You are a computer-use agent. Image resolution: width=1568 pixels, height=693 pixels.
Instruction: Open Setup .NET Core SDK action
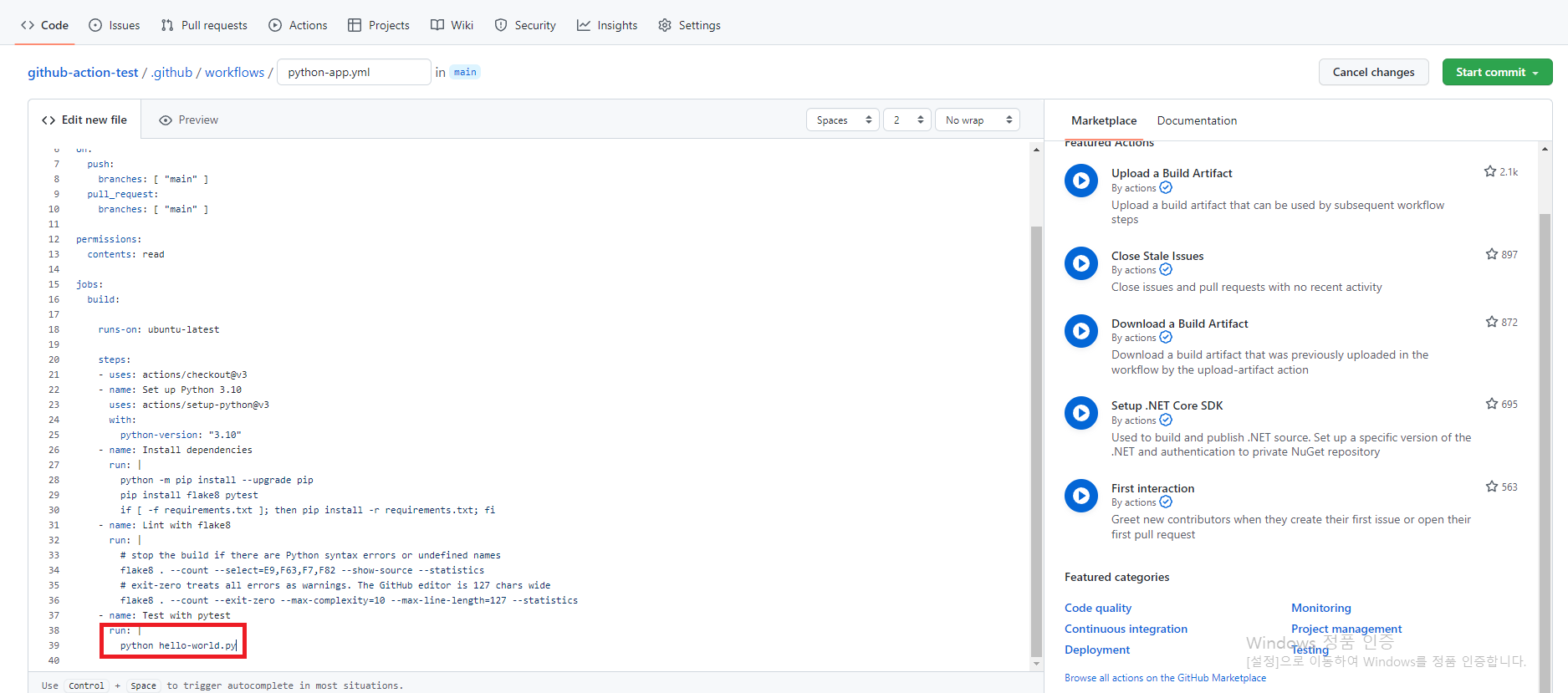tap(1167, 405)
